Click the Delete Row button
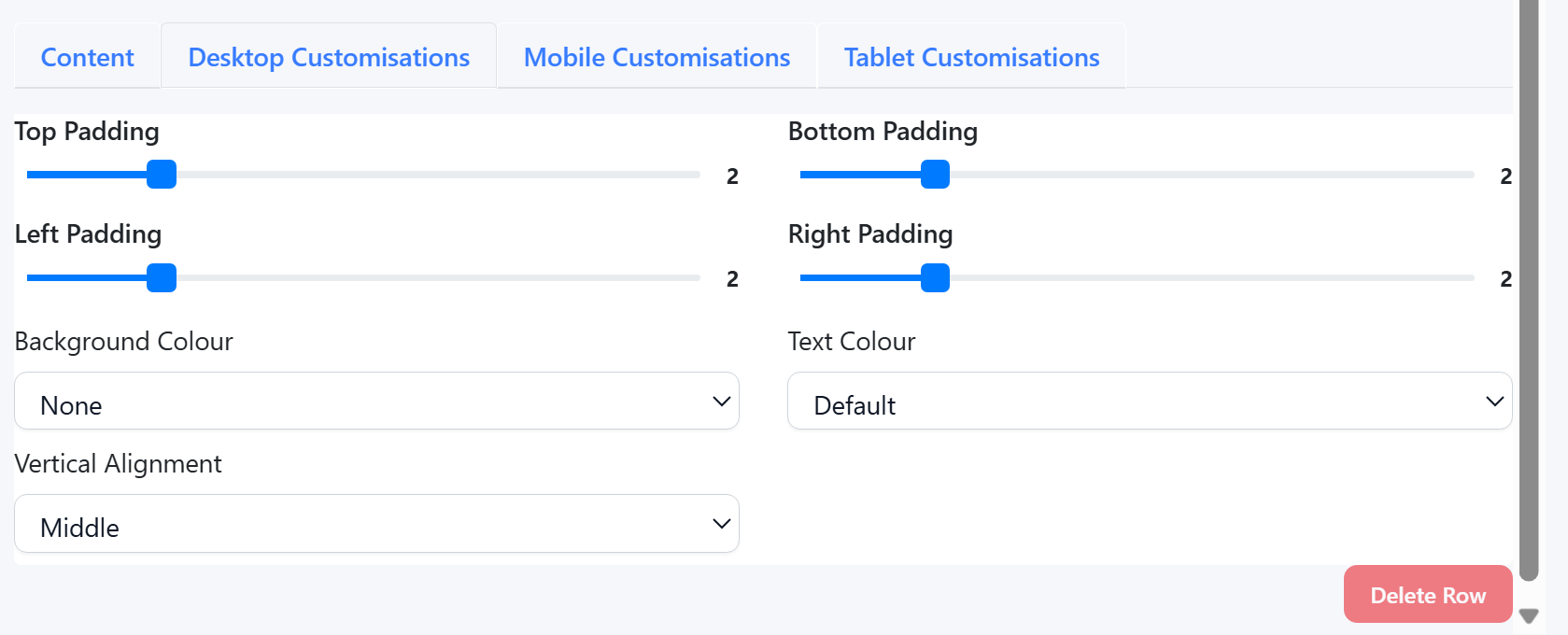This screenshot has width=1568, height=635. tap(1427, 595)
